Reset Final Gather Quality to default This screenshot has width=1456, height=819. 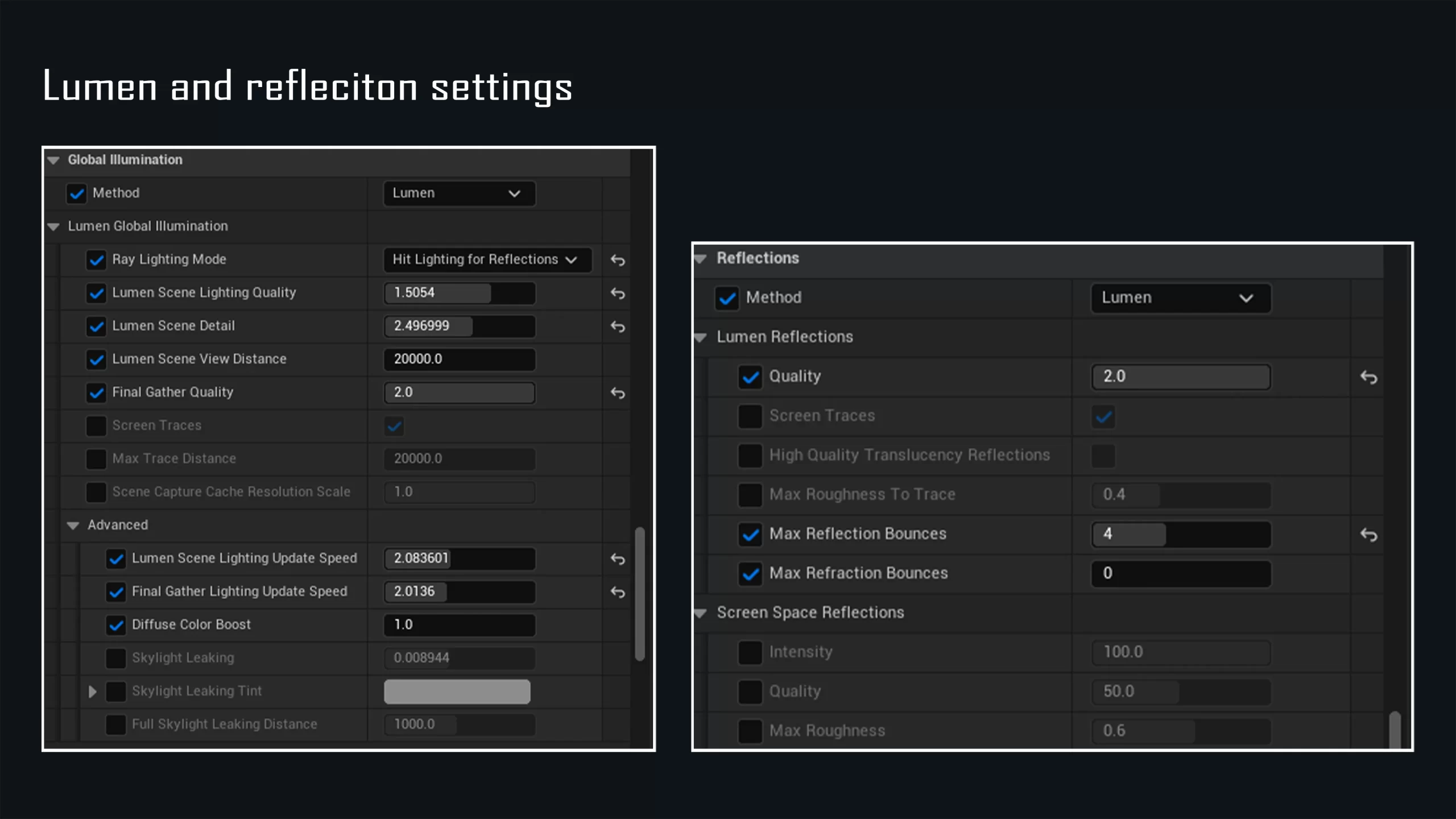coord(618,393)
